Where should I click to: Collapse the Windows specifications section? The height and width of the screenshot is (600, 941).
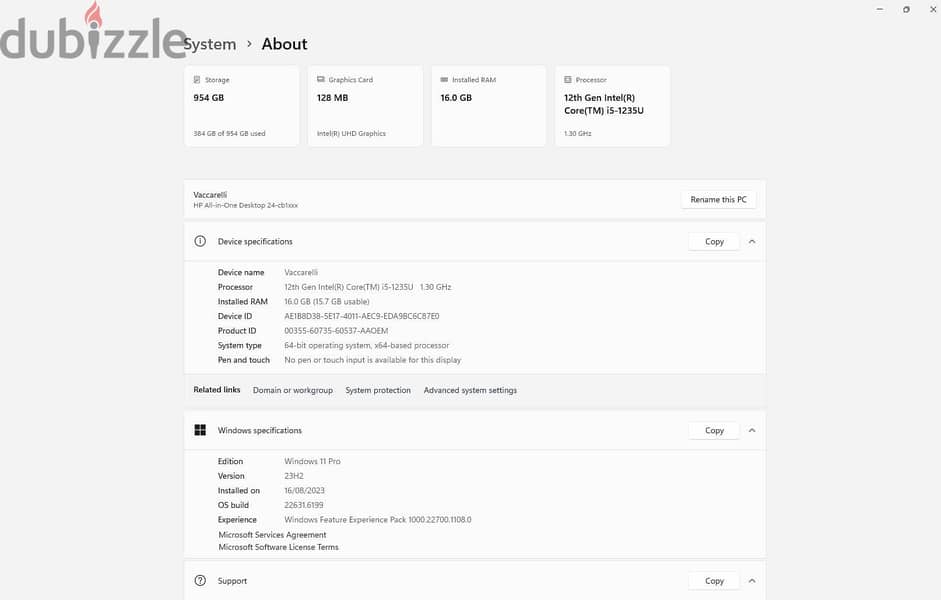[752, 430]
